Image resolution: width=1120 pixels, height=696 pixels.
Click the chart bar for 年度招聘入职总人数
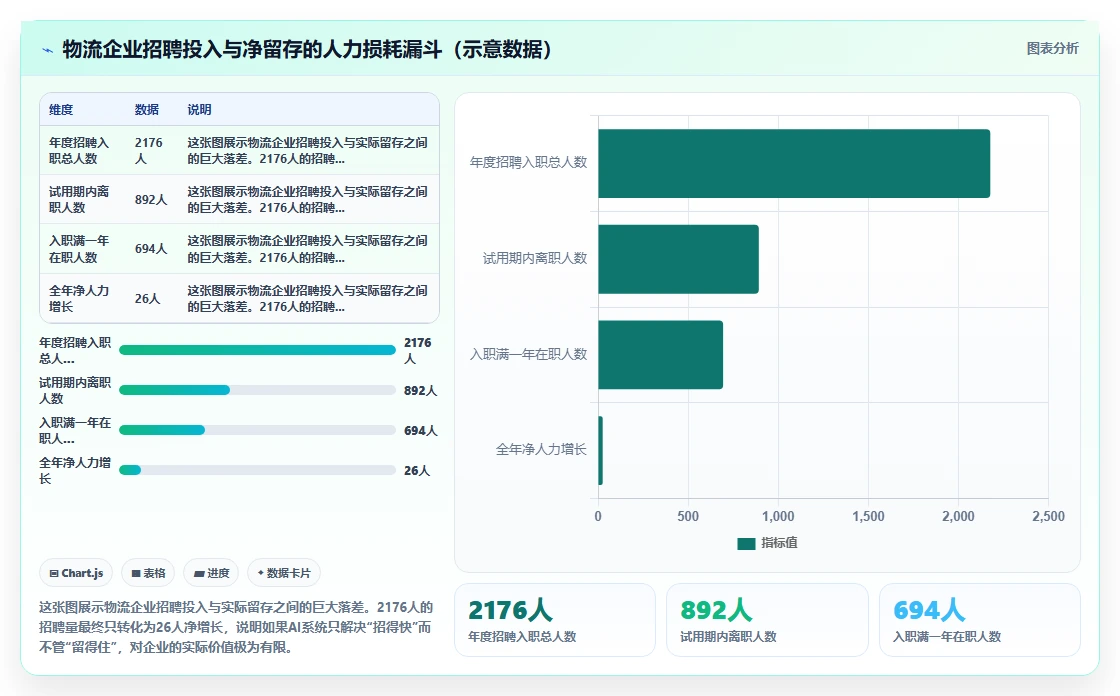click(794, 164)
